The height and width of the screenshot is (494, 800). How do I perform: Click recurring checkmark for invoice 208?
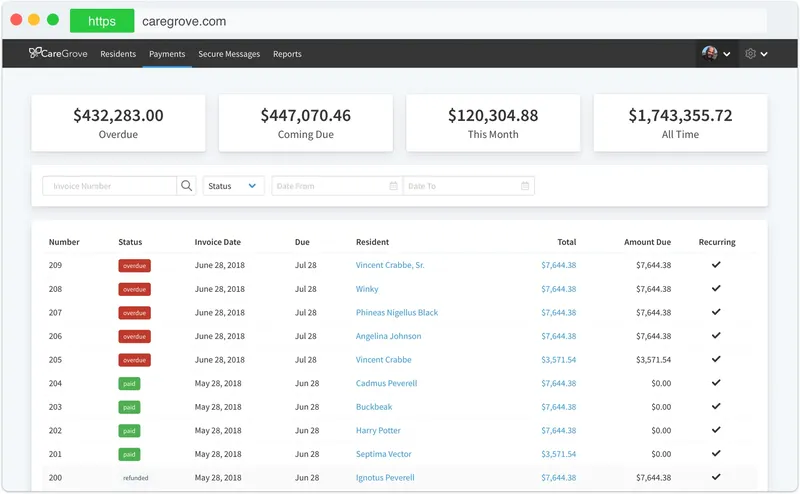tap(716, 288)
